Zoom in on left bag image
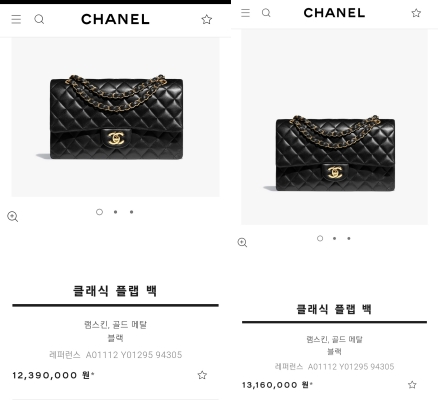 click(x=13, y=216)
